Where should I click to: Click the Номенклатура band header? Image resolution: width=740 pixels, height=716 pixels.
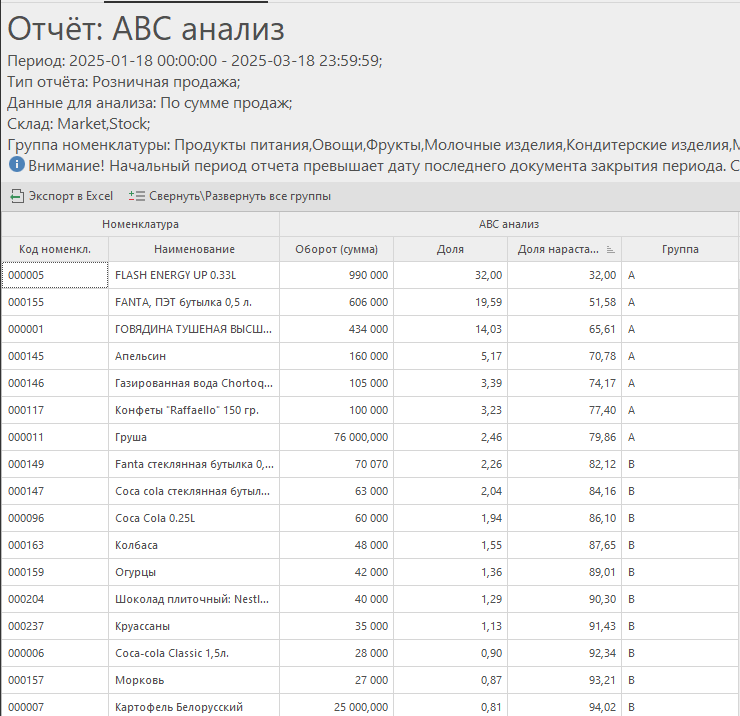tap(140, 224)
